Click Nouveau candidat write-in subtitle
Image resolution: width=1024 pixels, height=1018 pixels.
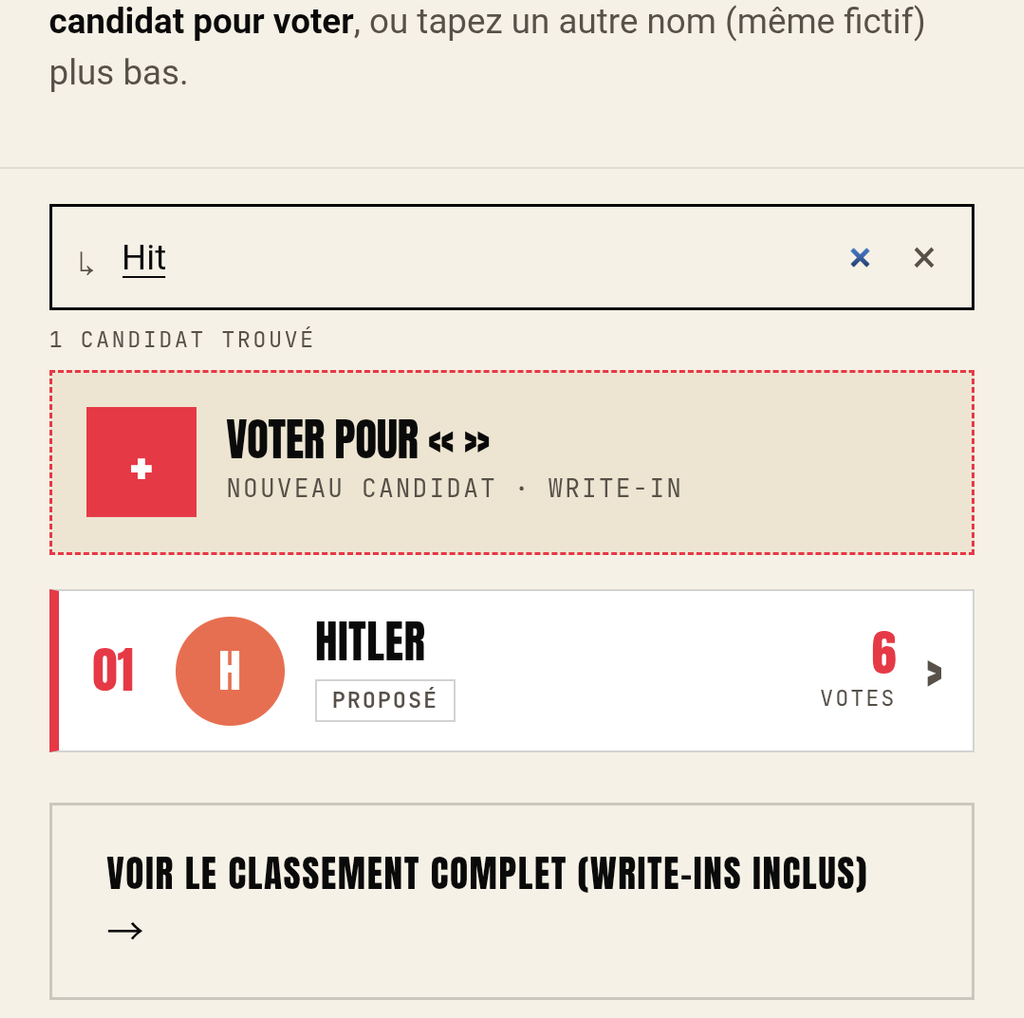tap(455, 488)
